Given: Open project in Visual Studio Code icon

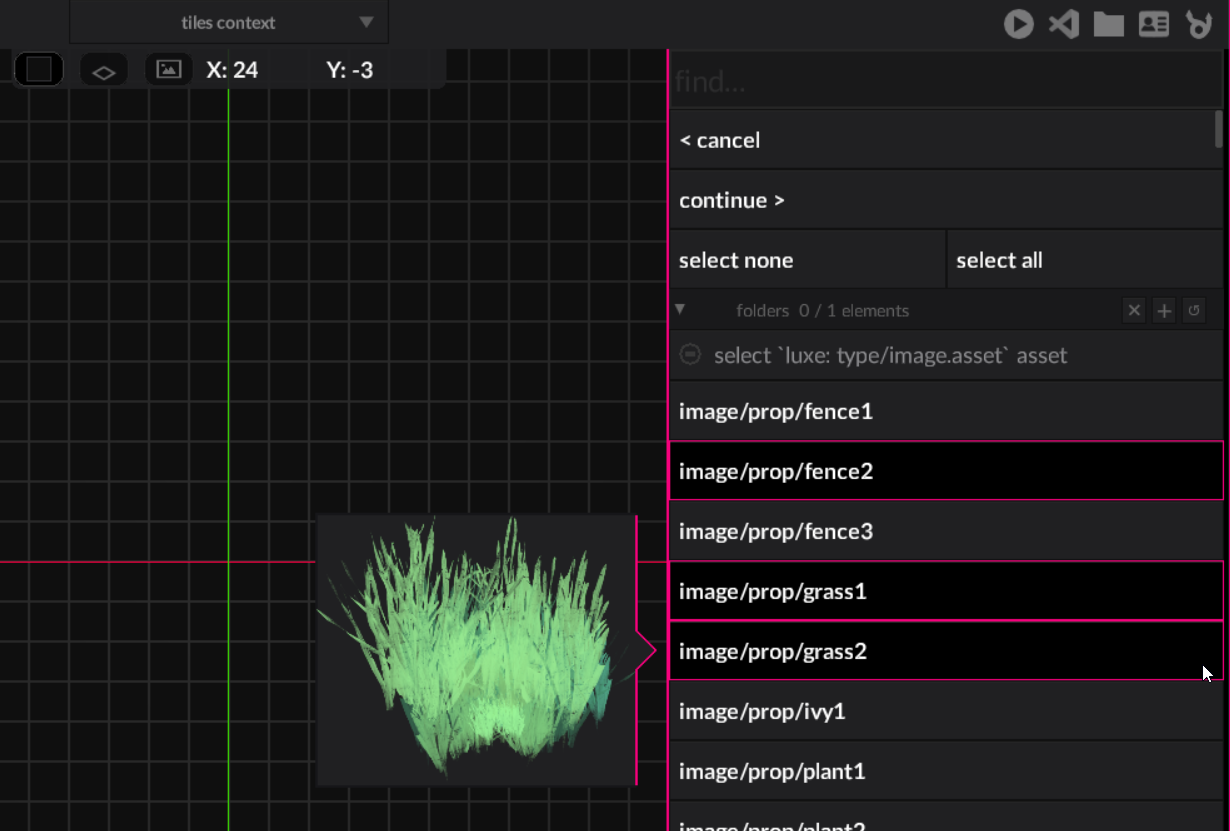Looking at the screenshot, I should [x=1063, y=23].
